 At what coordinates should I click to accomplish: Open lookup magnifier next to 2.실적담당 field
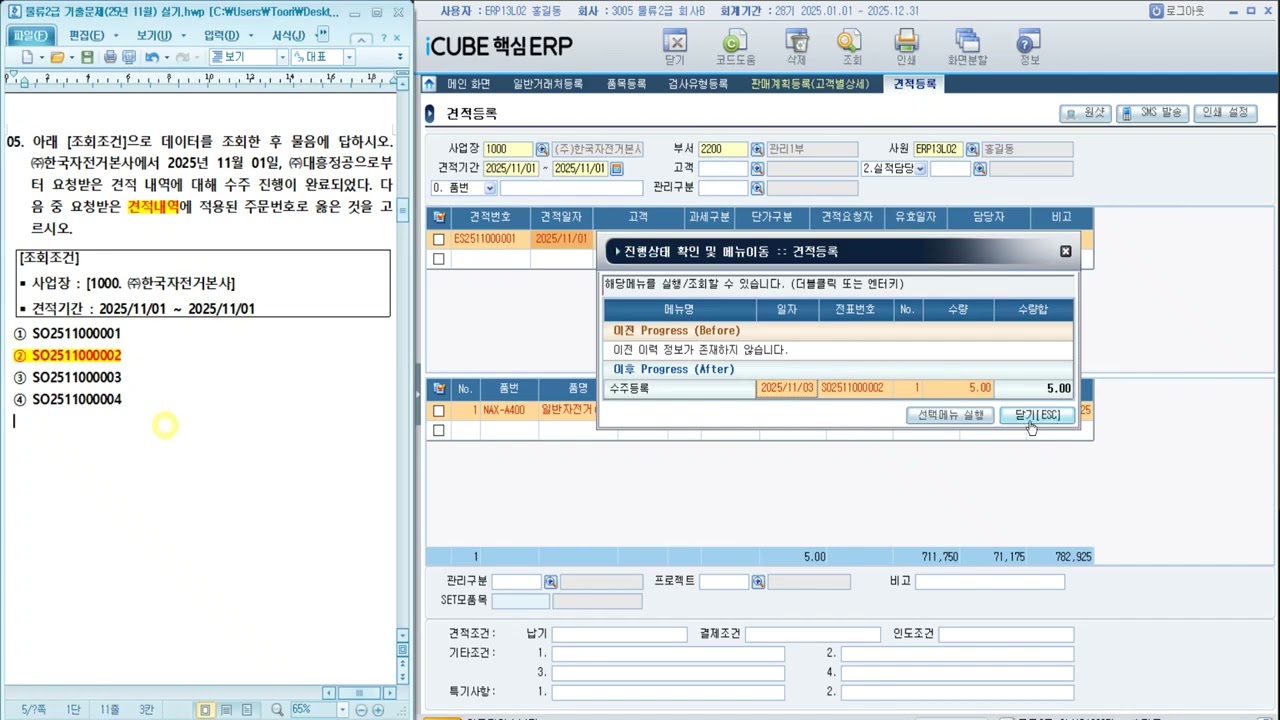point(980,169)
